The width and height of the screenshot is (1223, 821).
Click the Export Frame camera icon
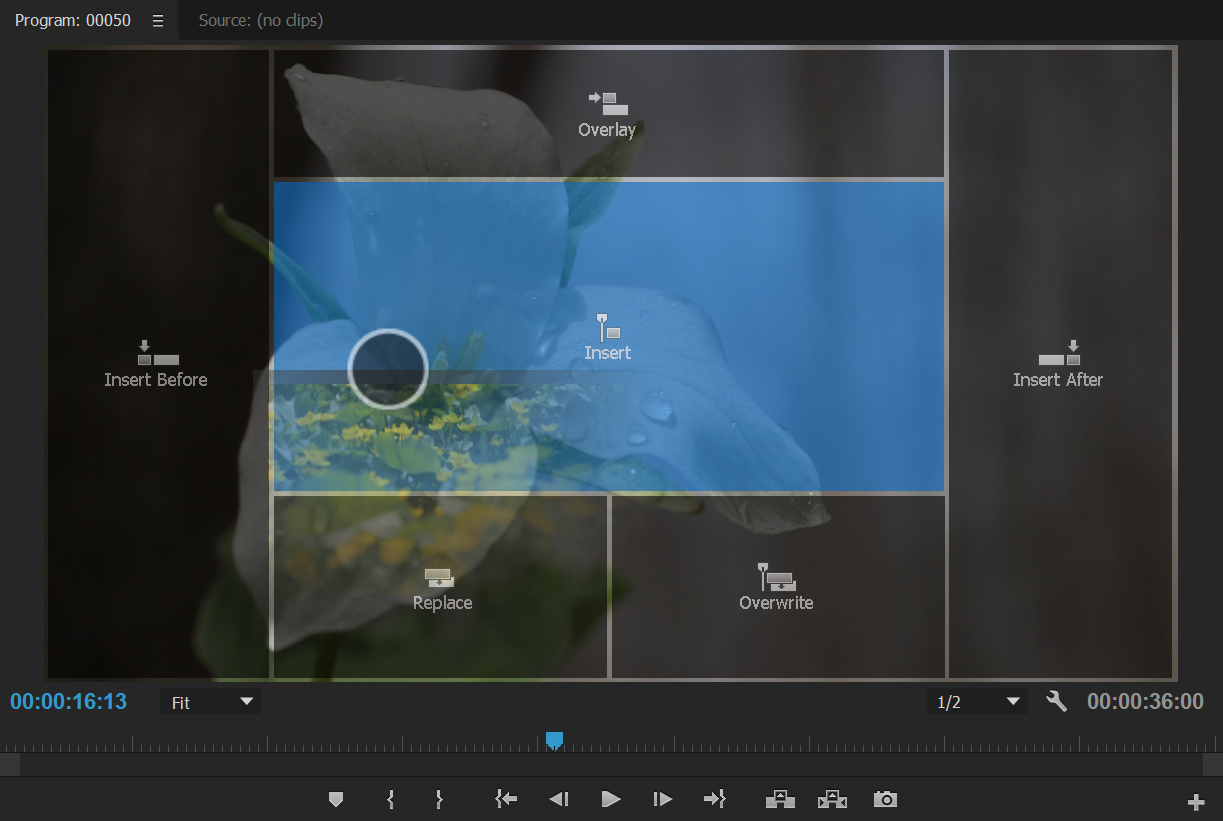884,799
